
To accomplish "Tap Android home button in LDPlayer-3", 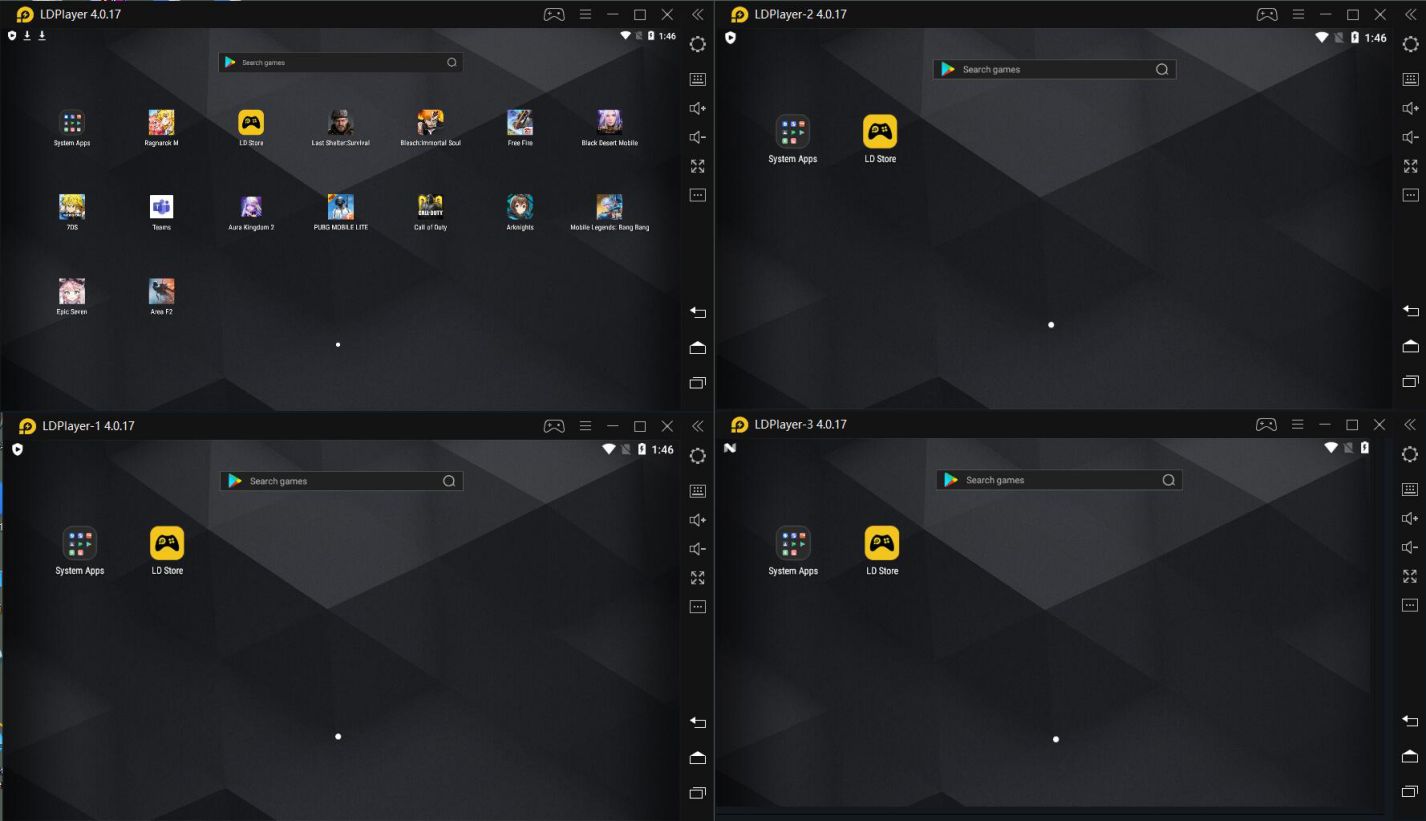I will click(1410, 755).
